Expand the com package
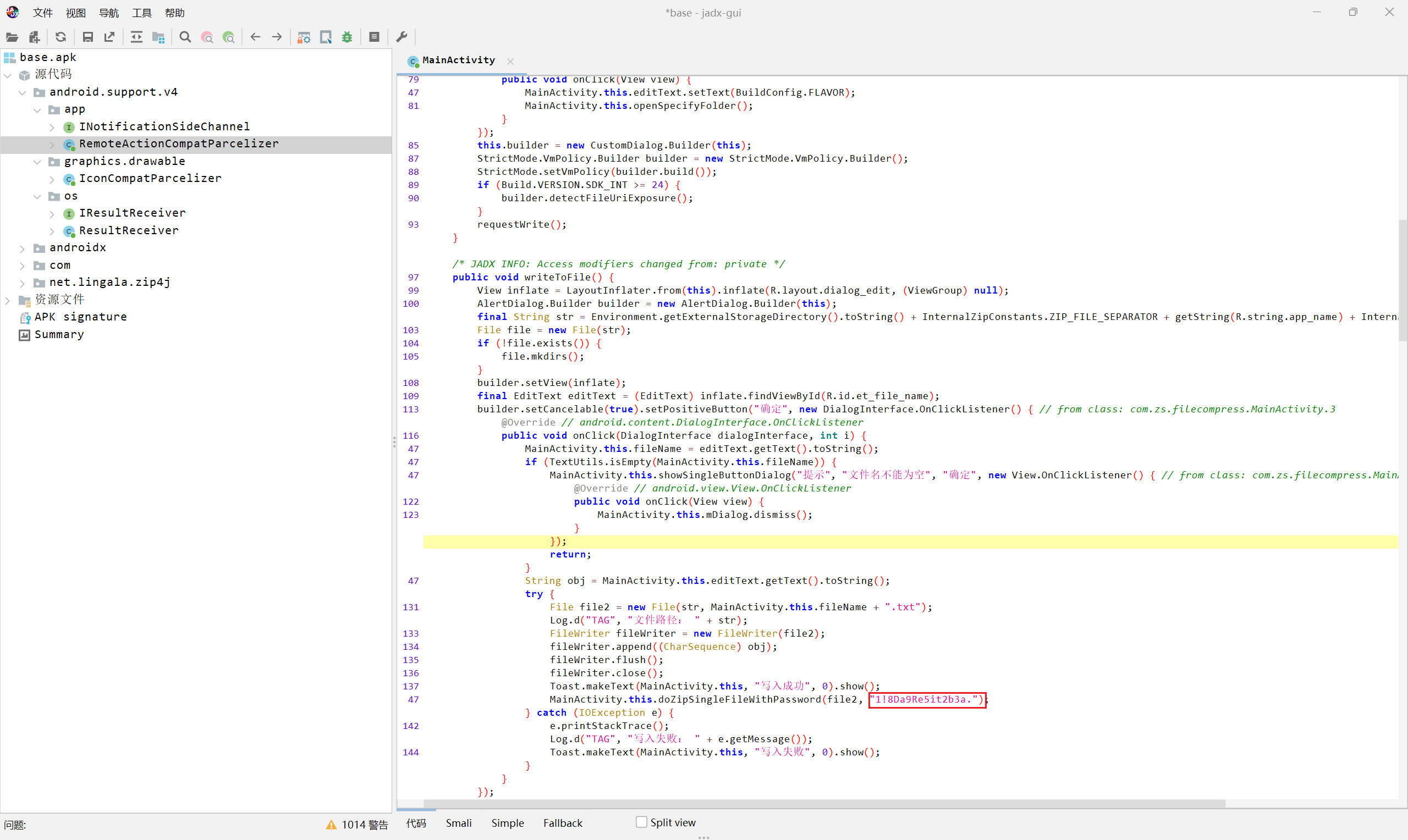Screen dimensions: 1408x840 pyautogui.click(x=23, y=266)
